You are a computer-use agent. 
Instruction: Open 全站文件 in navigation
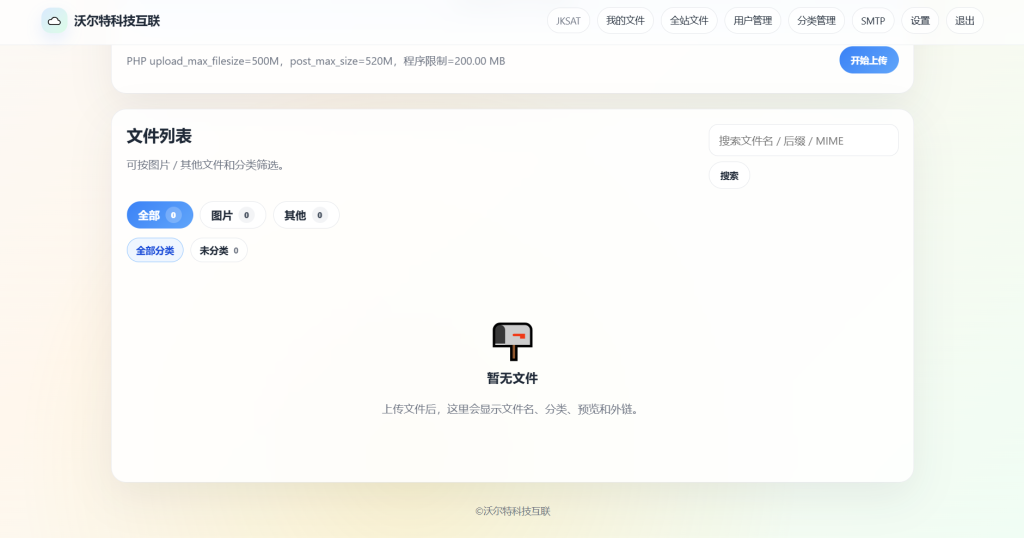point(689,21)
